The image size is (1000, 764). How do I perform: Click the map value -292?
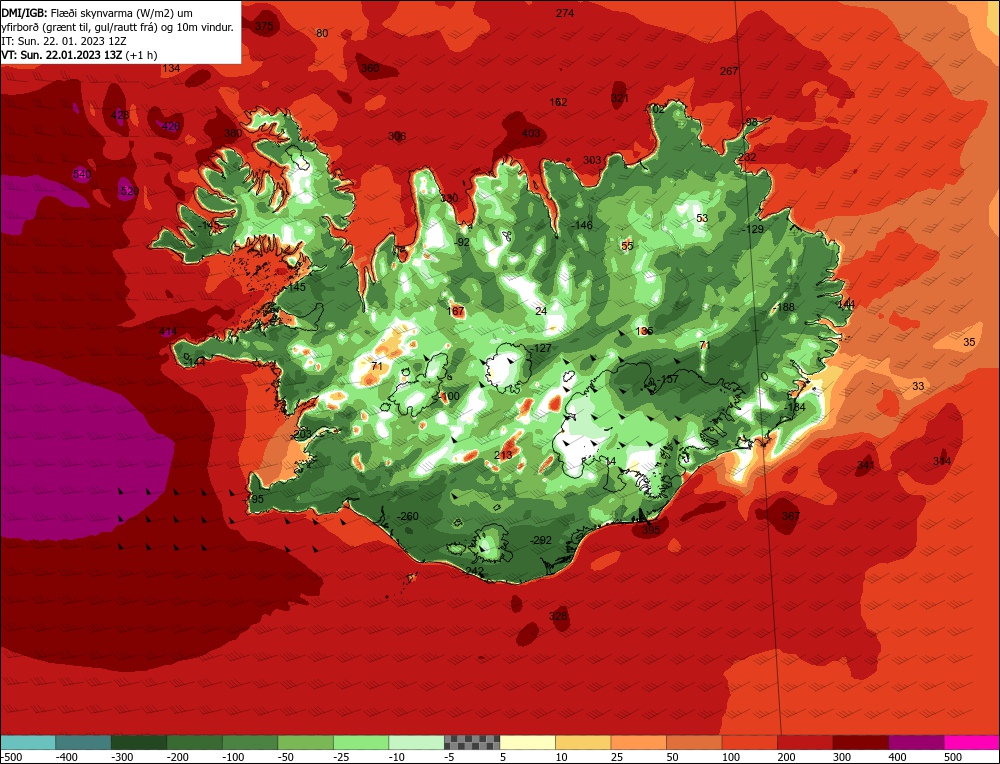click(x=541, y=540)
